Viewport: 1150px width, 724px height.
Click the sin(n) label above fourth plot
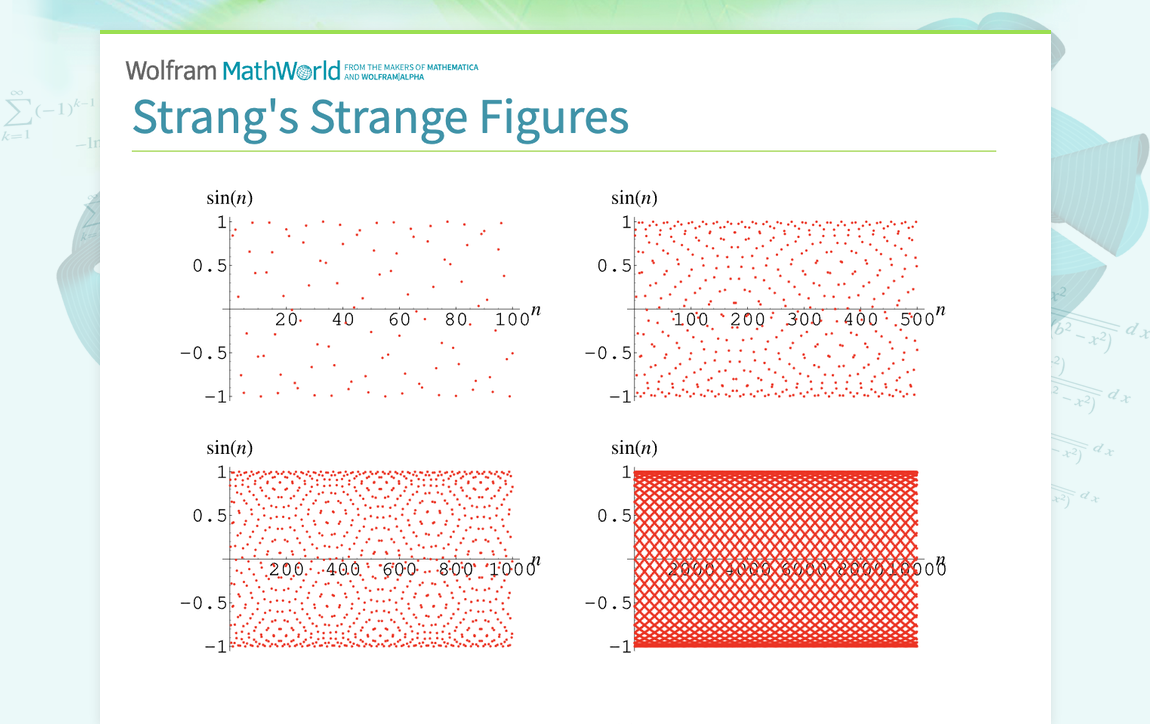click(x=634, y=447)
